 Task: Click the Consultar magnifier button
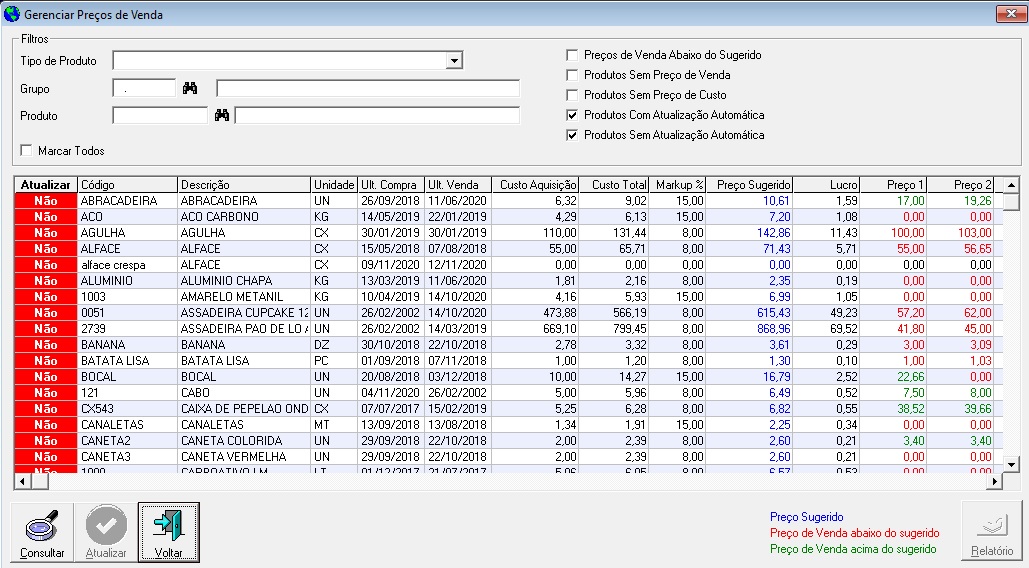(43, 533)
